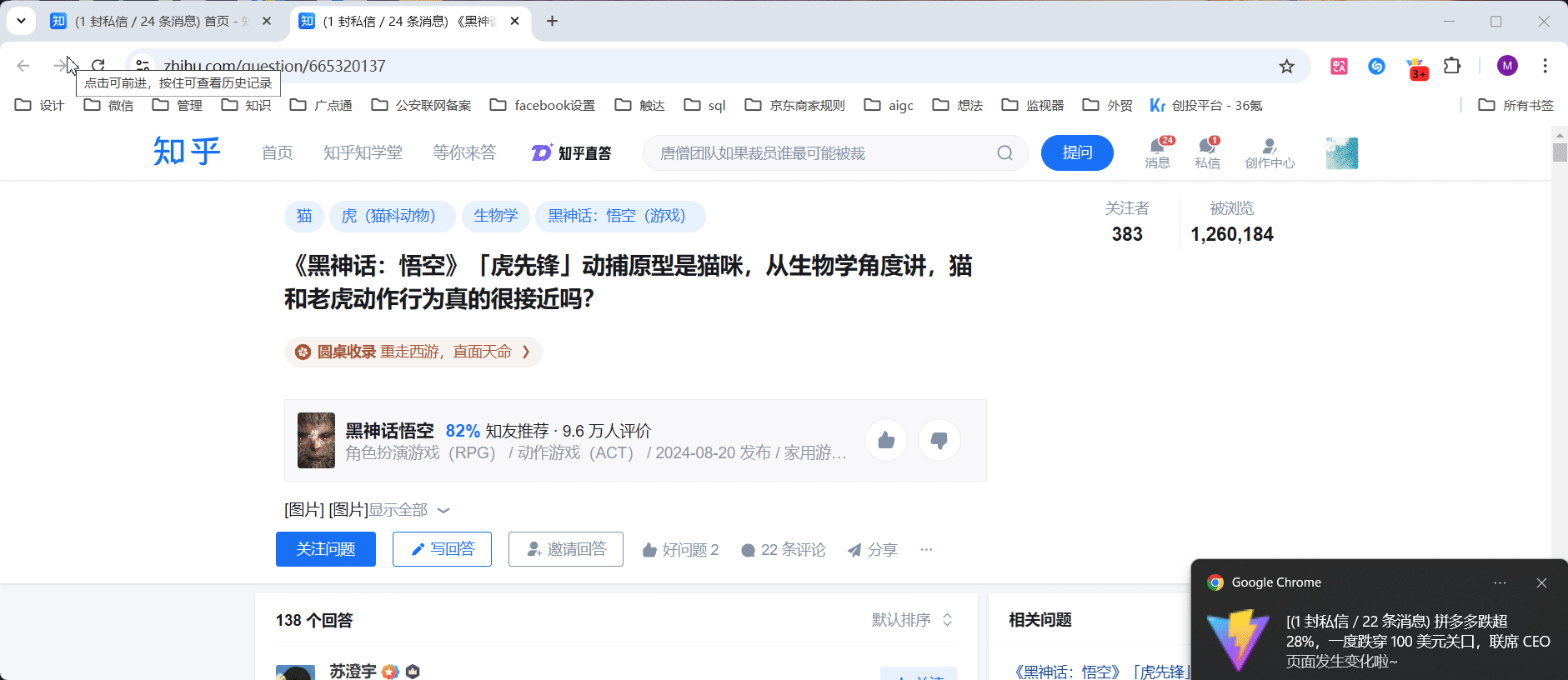This screenshot has height=680, width=1568.
Task: Open 知乎知学堂 nav item
Action: [363, 152]
